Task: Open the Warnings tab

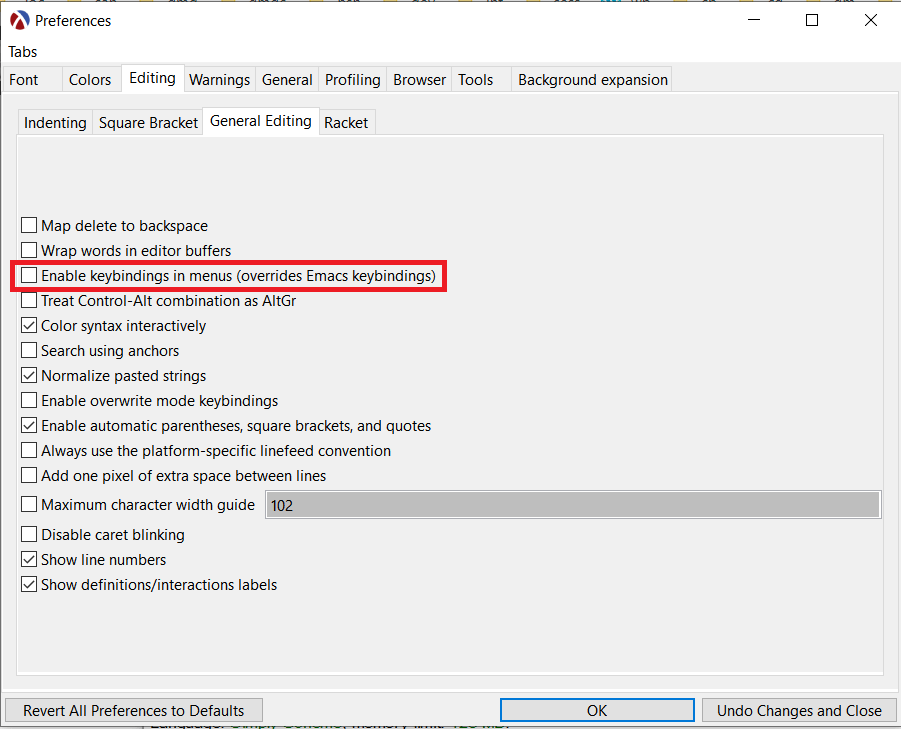Action: tap(219, 80)
